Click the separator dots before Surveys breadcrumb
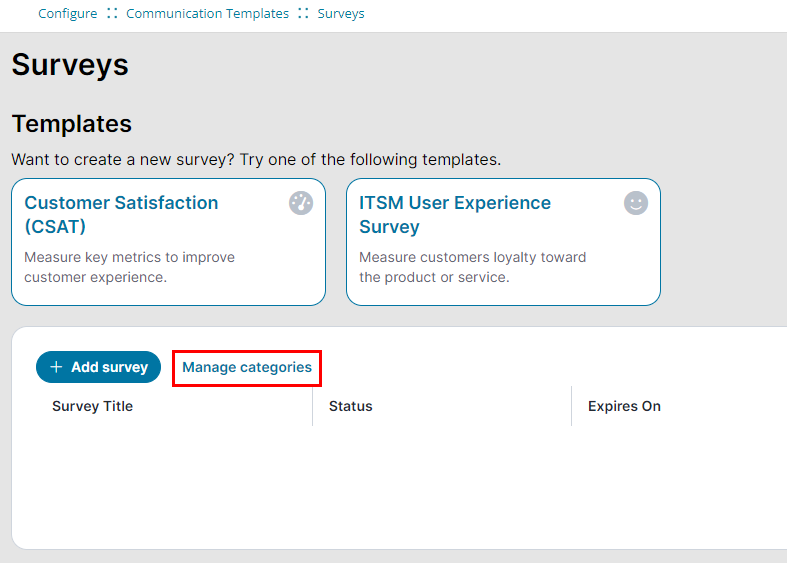This screenshot has width=787, height=563. point(303,14)
